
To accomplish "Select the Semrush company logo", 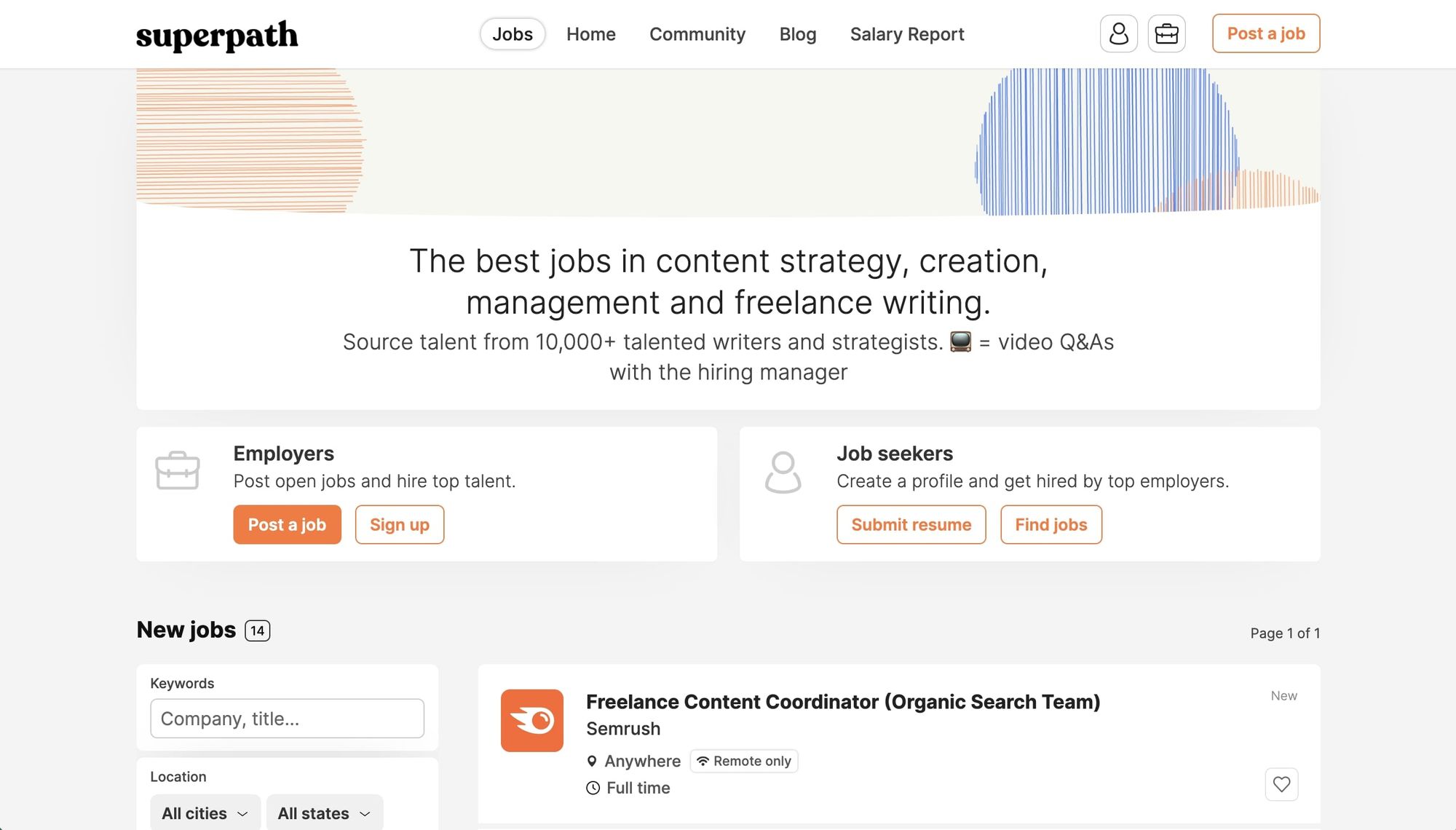I will 532,721.
